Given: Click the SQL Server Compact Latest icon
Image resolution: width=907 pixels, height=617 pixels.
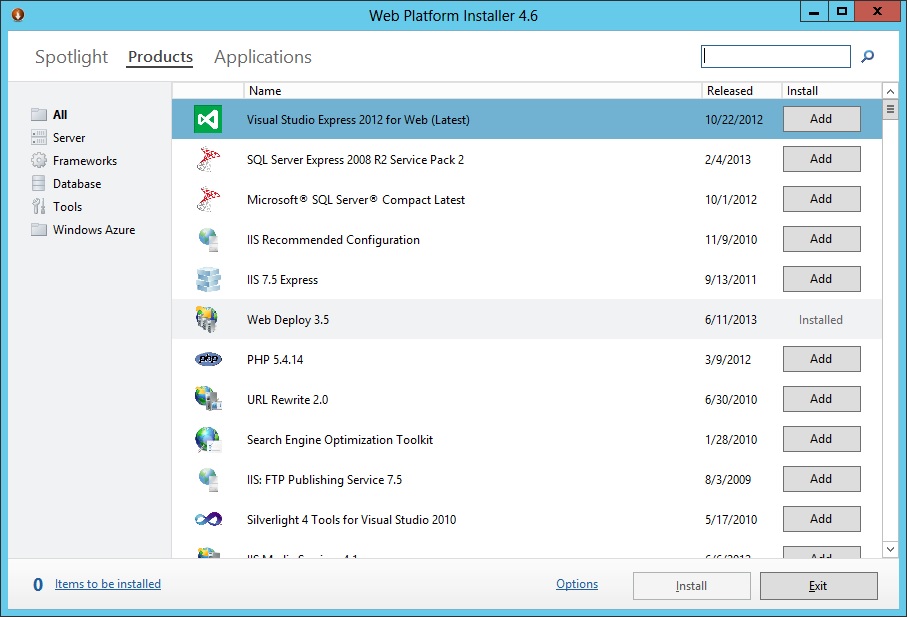Looking at the screenshot, I should [208, 199].
